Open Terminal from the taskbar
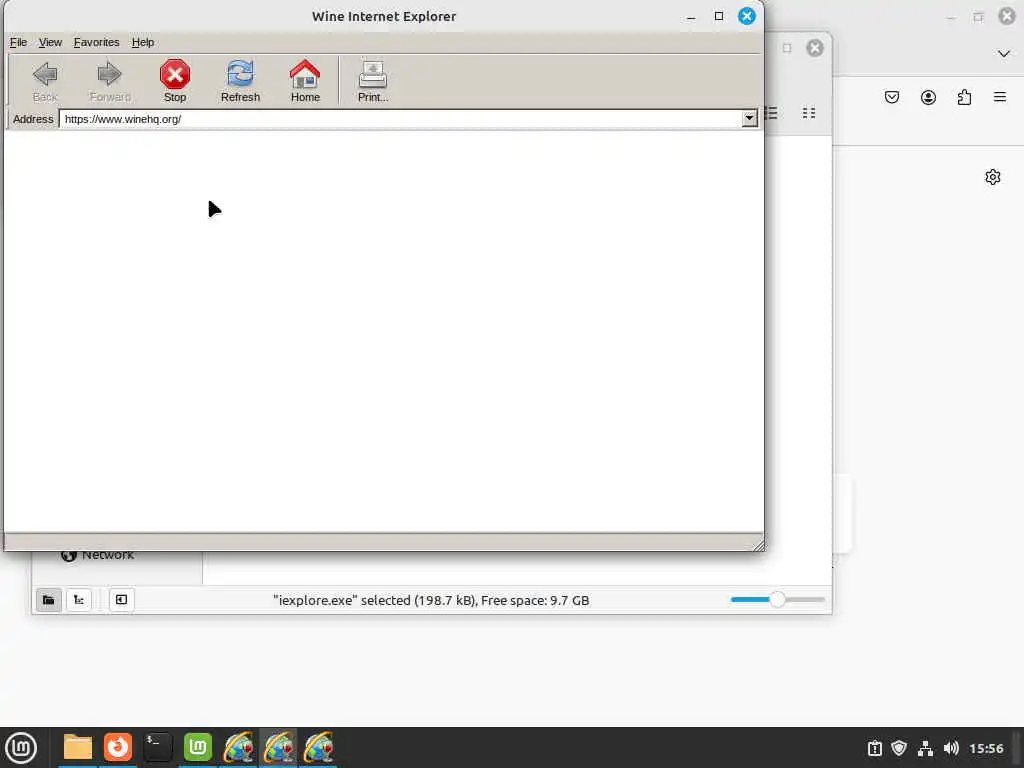 pyautogui.click(x=157, y=747)
